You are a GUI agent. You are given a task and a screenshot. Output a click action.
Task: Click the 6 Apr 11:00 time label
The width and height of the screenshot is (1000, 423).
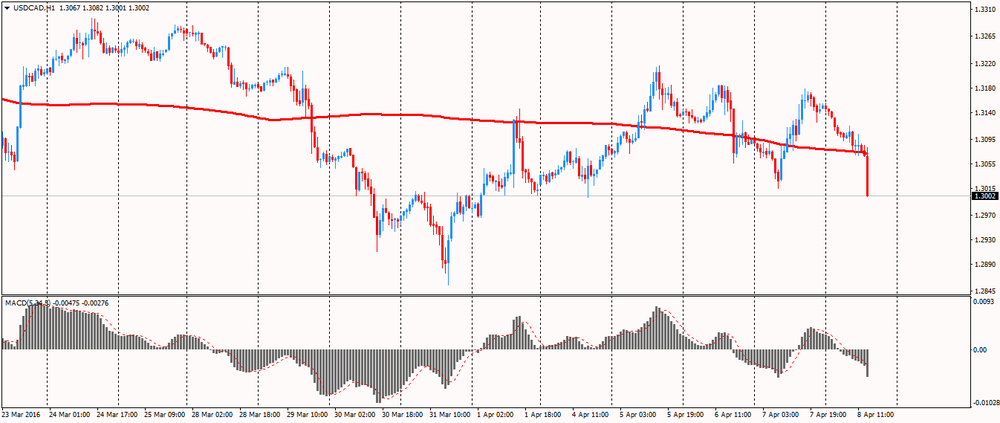(735, 413)
